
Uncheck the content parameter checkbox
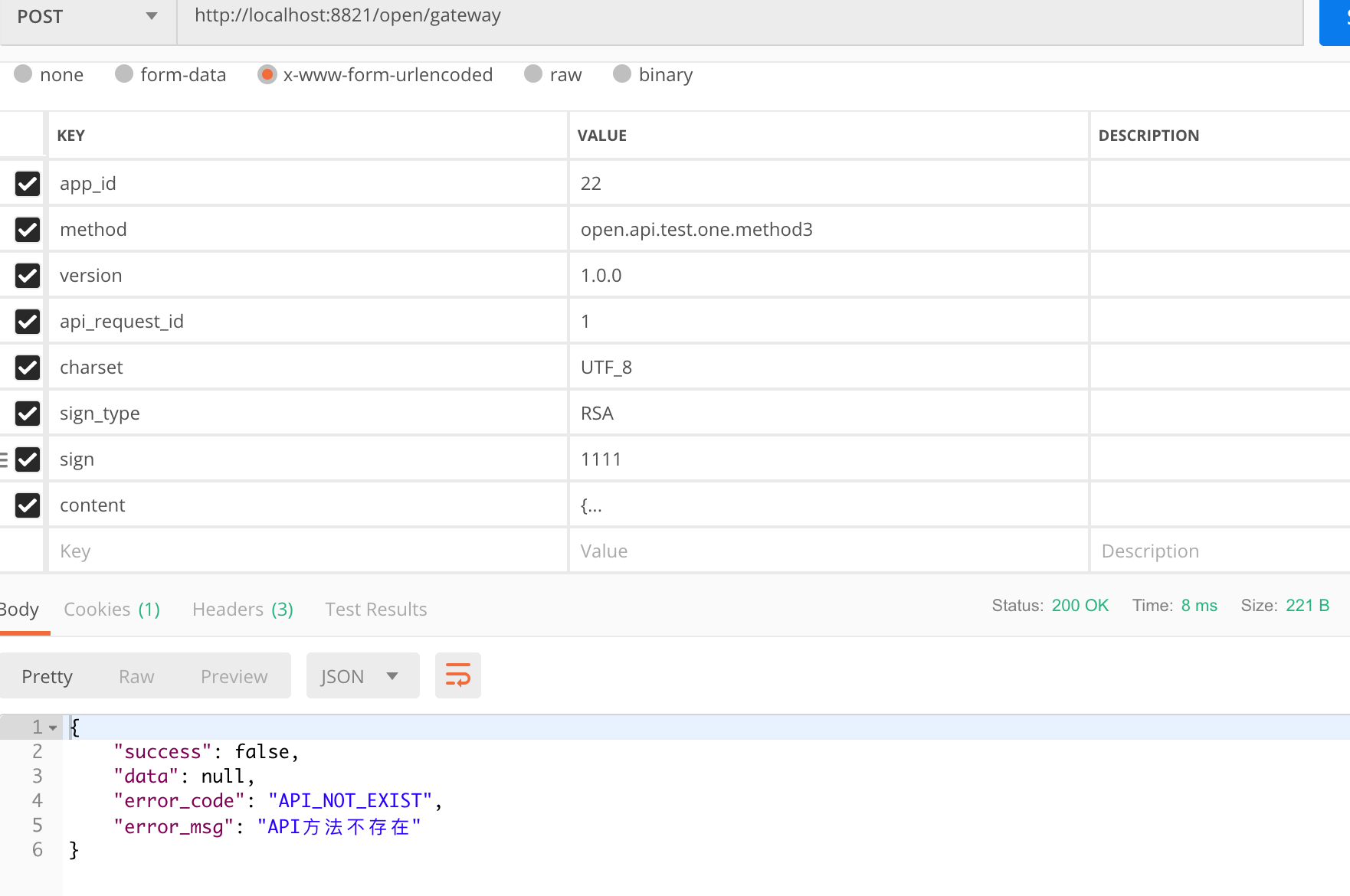pos(28,505)
